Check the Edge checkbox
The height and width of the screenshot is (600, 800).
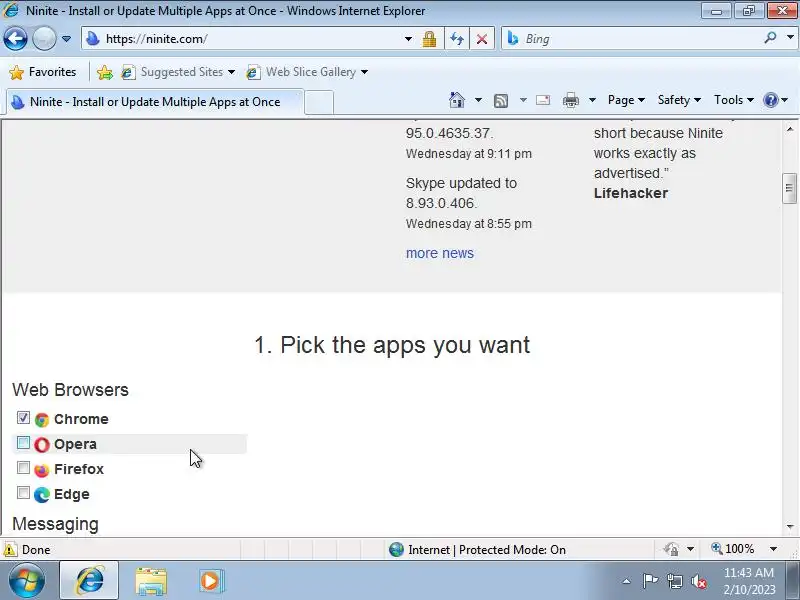pos(23,492)
